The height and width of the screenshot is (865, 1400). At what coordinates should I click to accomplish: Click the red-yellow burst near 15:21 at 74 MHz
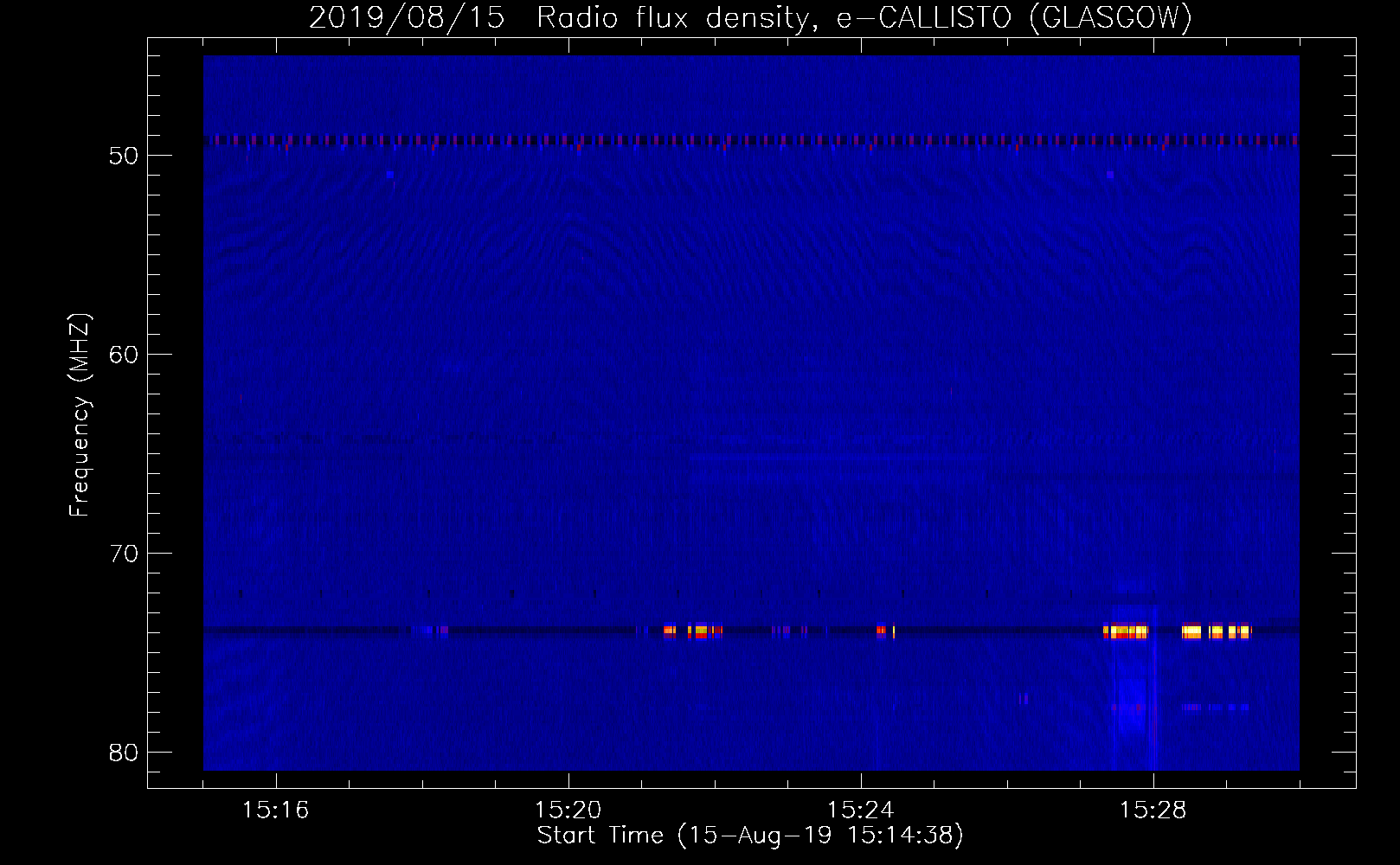[x=693, y=631]
